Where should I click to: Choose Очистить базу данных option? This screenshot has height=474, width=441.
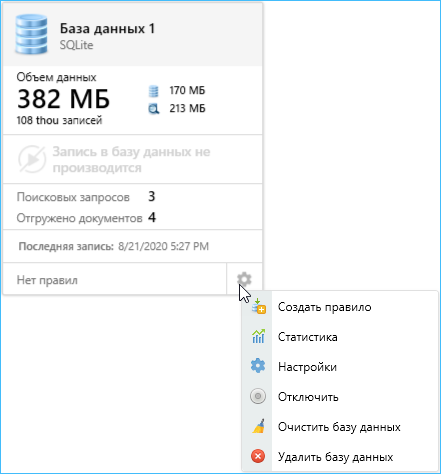point(340,427)
